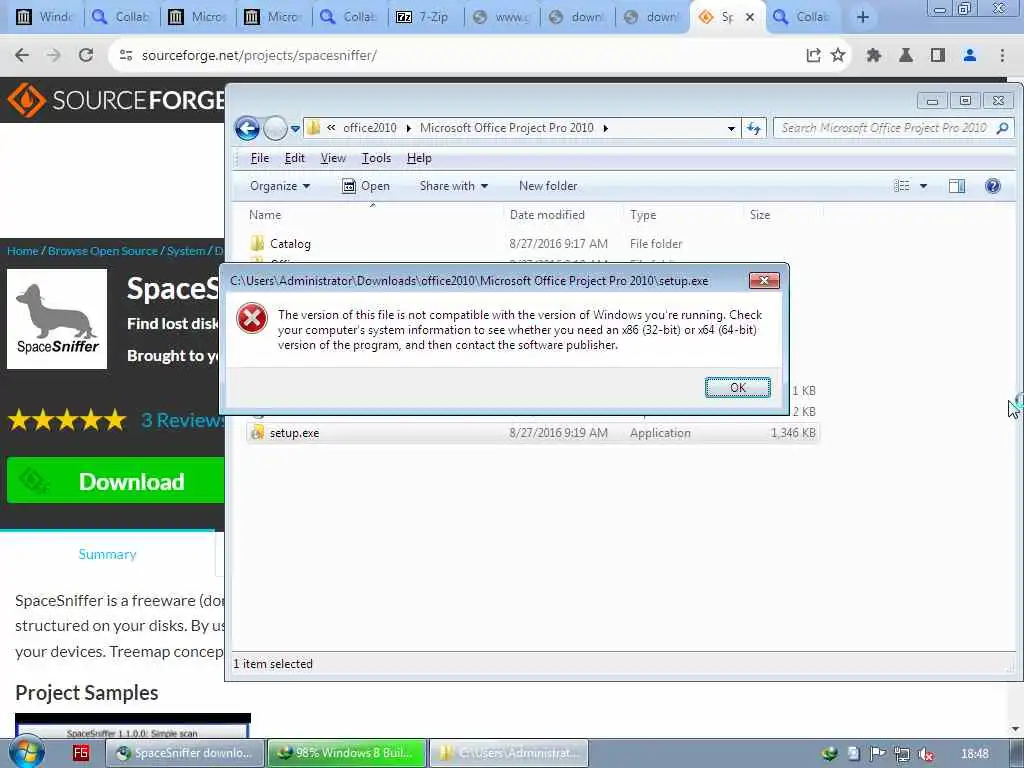Open the Organize dropdown
The width and height of the screenshot is (1024, 768).
[280, 186]
